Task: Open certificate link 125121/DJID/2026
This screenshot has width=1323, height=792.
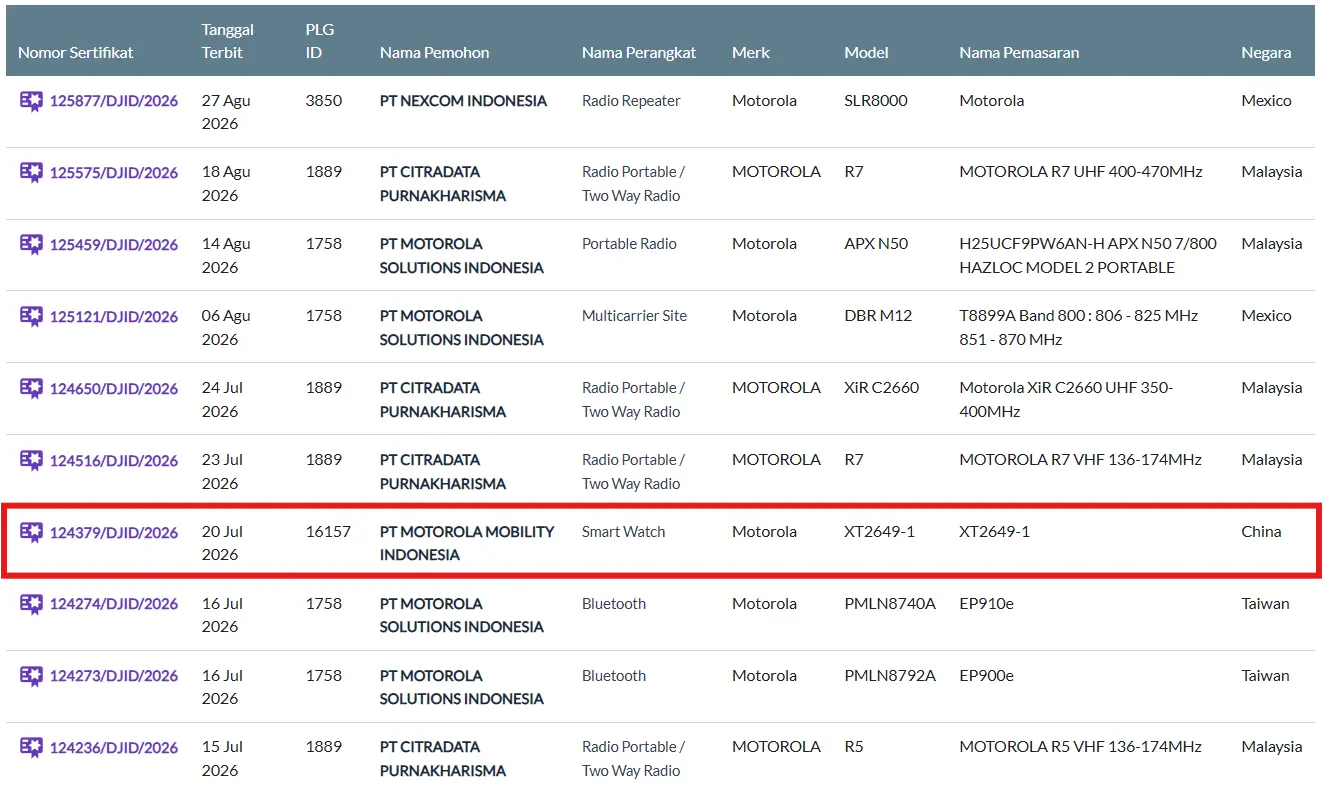Action: [x=114, y=317]
